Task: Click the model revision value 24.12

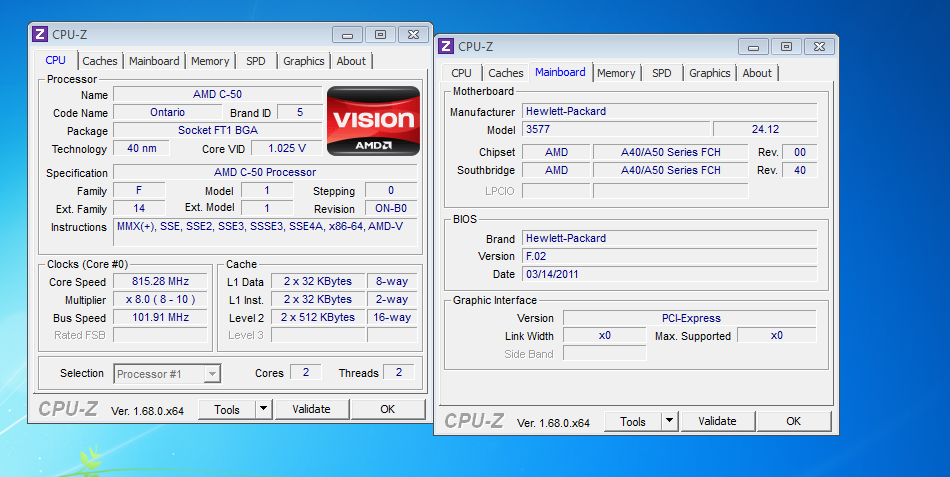Action: click(x=765, y=129)
